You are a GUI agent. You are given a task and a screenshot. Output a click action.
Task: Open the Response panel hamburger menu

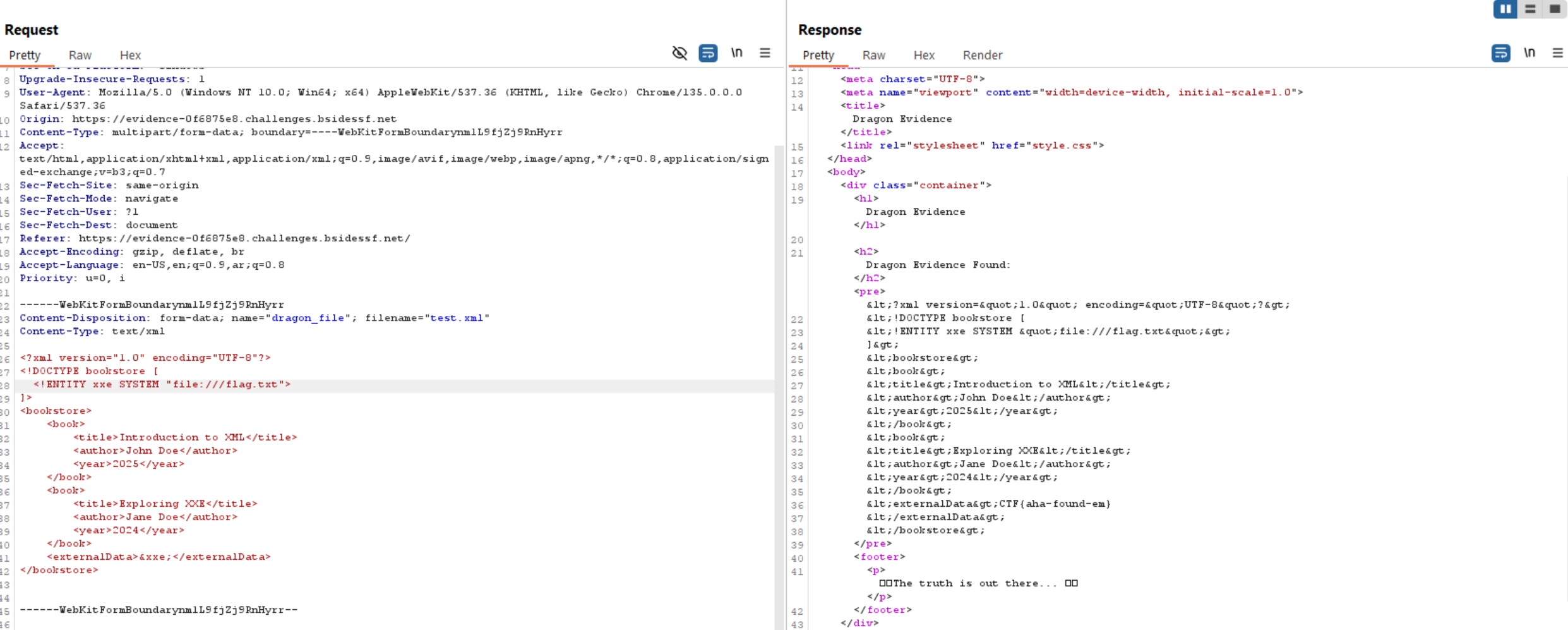click(1558, 53)
